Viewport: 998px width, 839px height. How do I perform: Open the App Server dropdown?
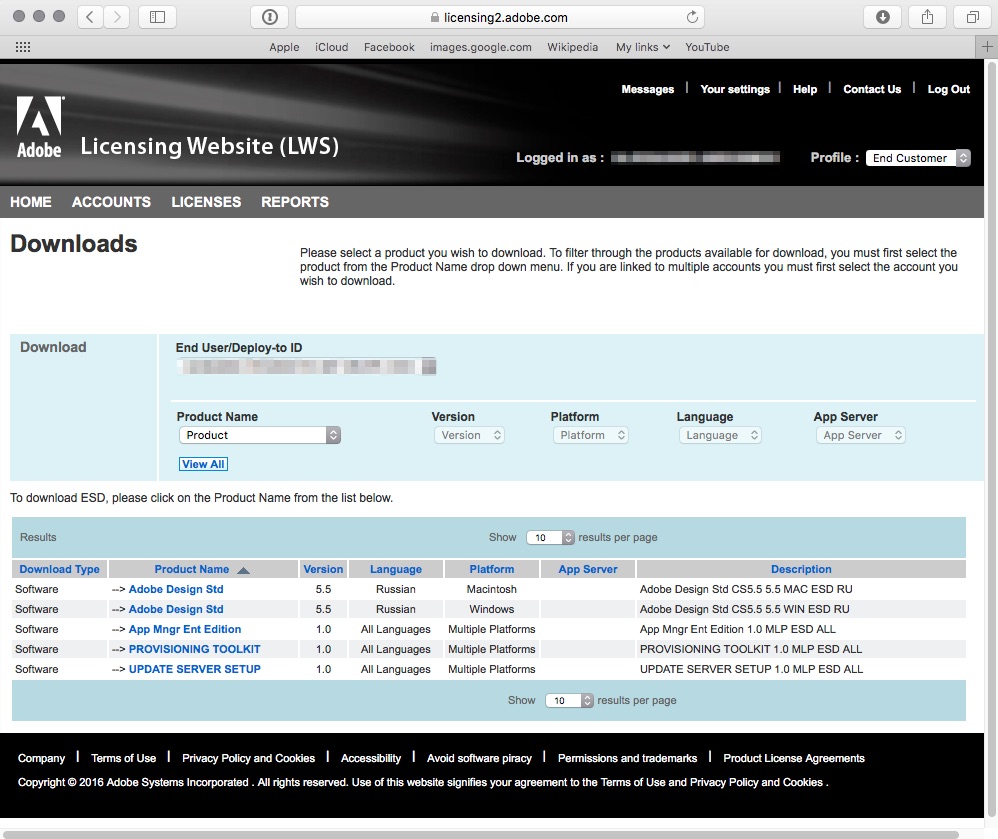coord(861,435)
